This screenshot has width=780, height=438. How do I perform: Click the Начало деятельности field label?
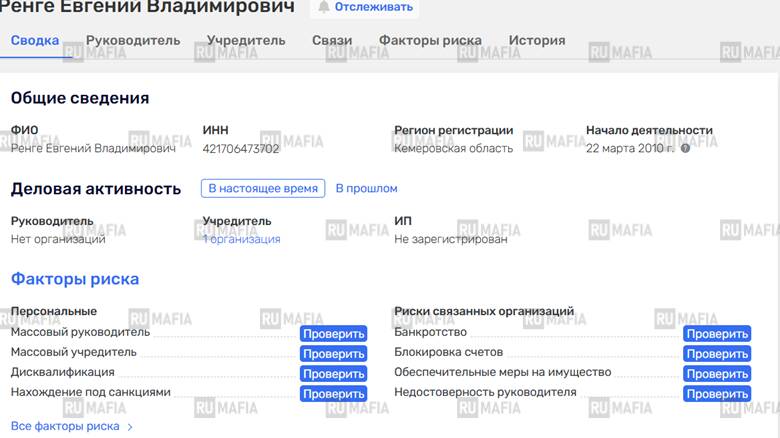point(649,130)
